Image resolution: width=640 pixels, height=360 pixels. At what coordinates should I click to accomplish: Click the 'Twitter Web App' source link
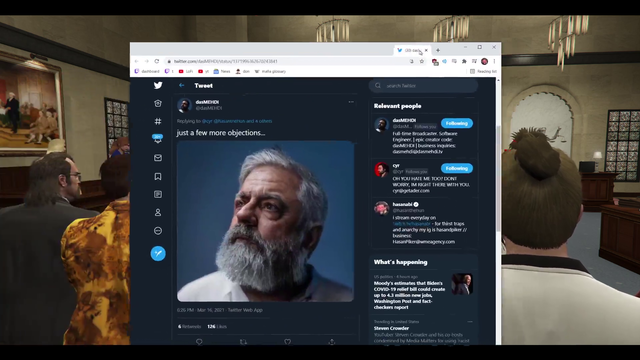coord(245,310)
